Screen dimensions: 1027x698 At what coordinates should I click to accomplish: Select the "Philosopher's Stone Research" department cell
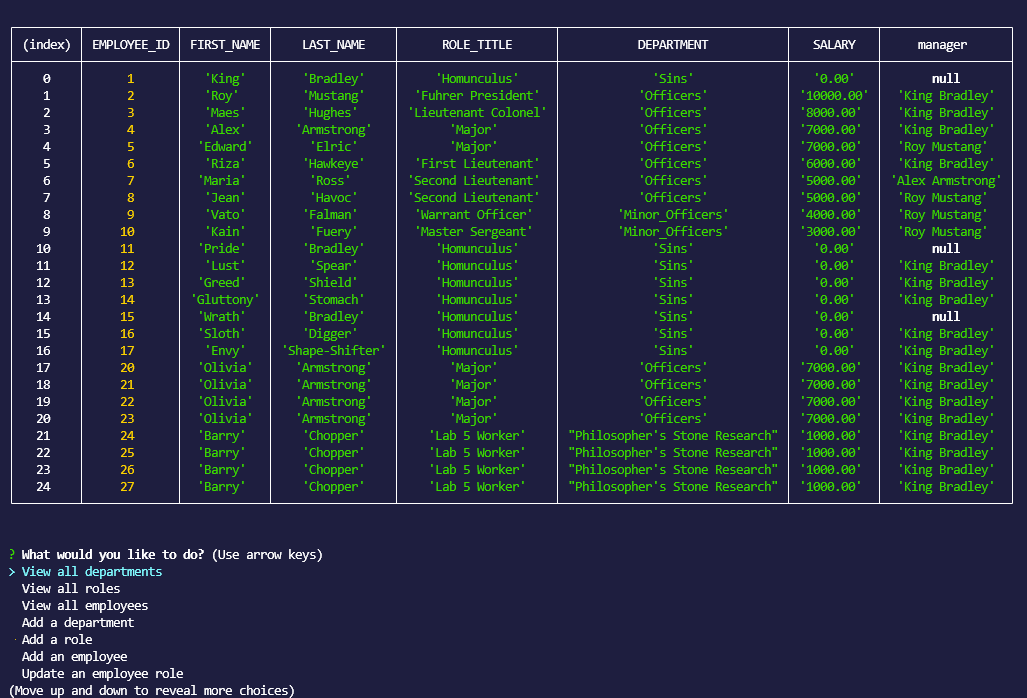click(x=672, y=435)
